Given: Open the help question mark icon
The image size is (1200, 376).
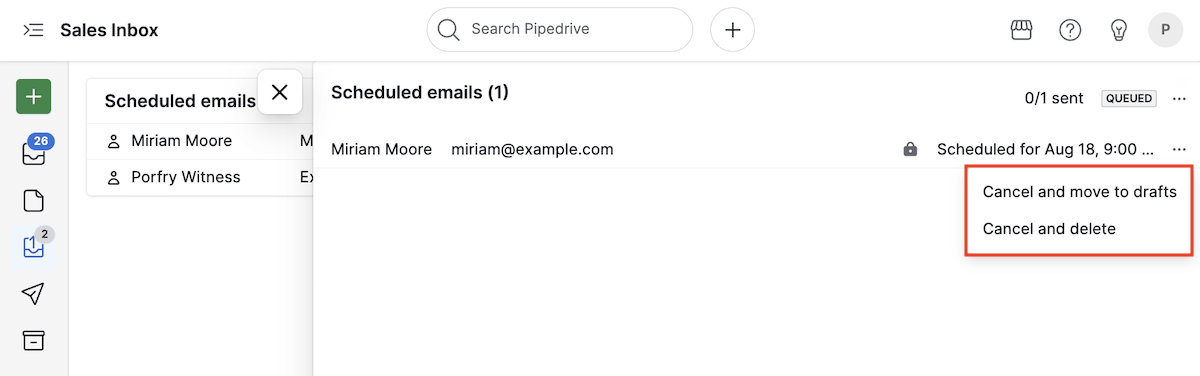Looking at the screenshot, I should tap(1070, 30).
